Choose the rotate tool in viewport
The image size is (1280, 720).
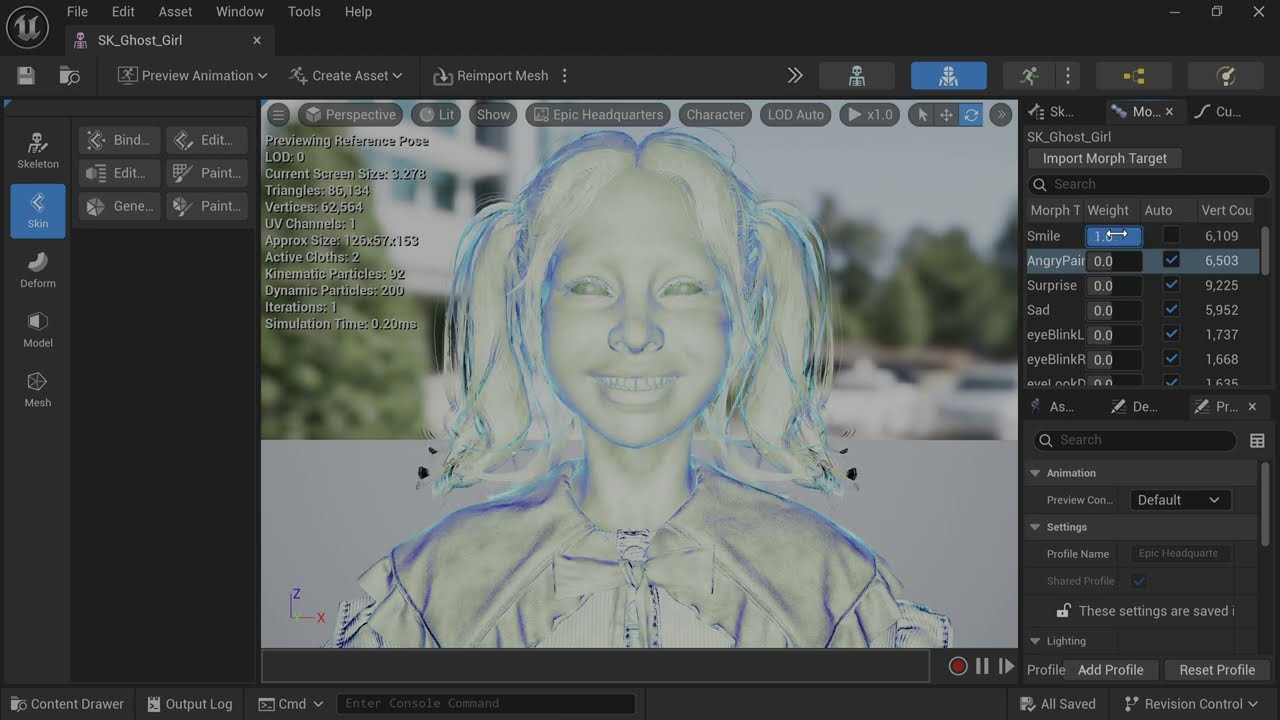[971, 115]
